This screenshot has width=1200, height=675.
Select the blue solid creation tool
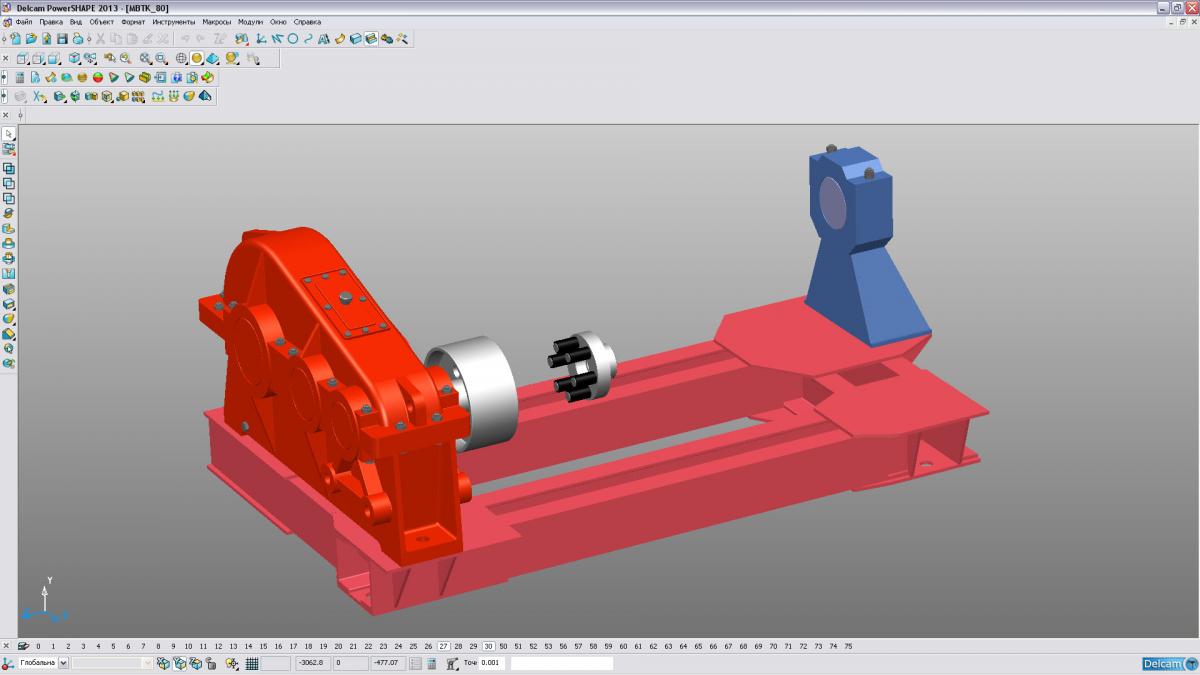[x=355, y=39]
